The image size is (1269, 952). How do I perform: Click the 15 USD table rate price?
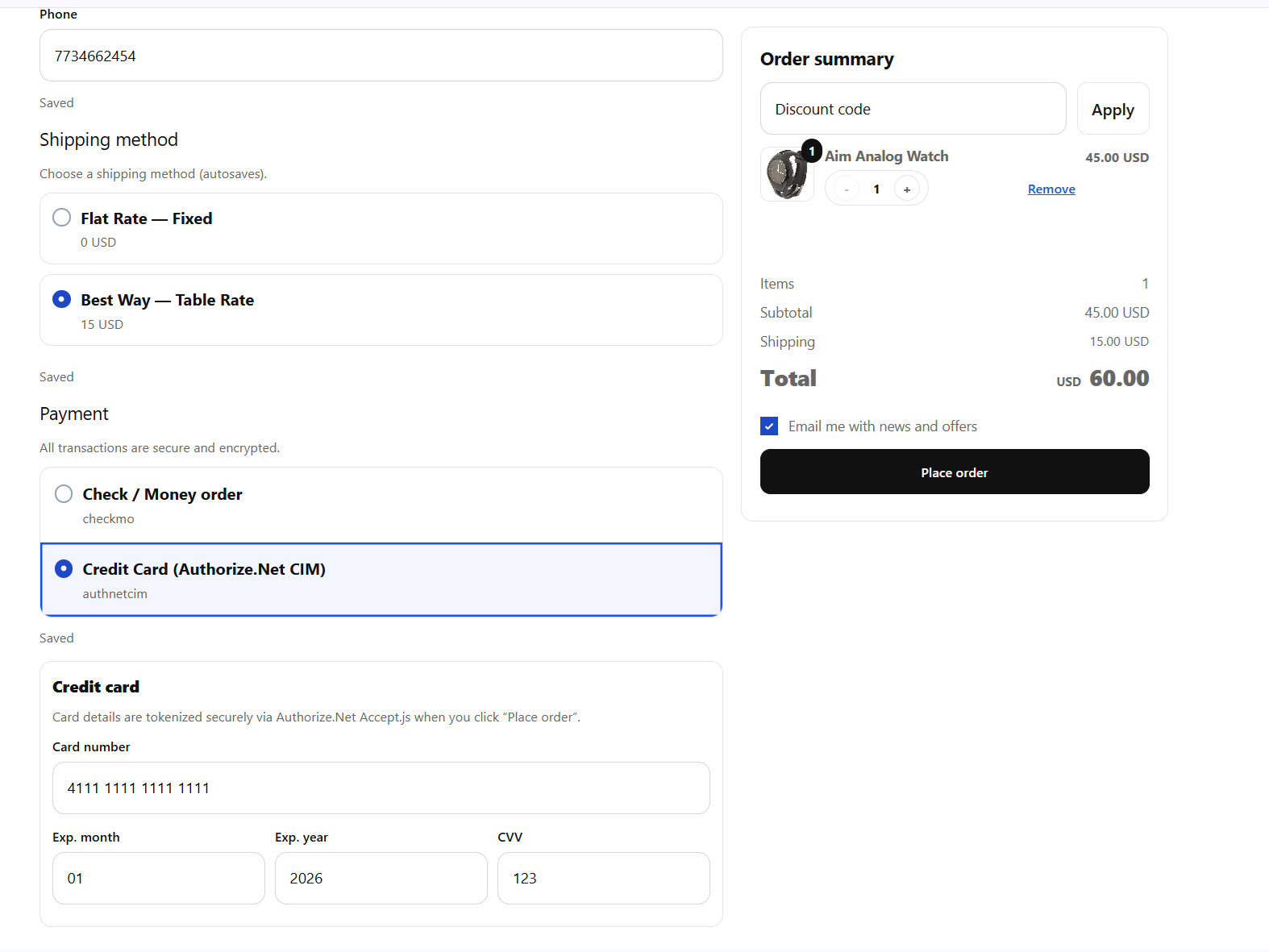(x=102, y=325)
